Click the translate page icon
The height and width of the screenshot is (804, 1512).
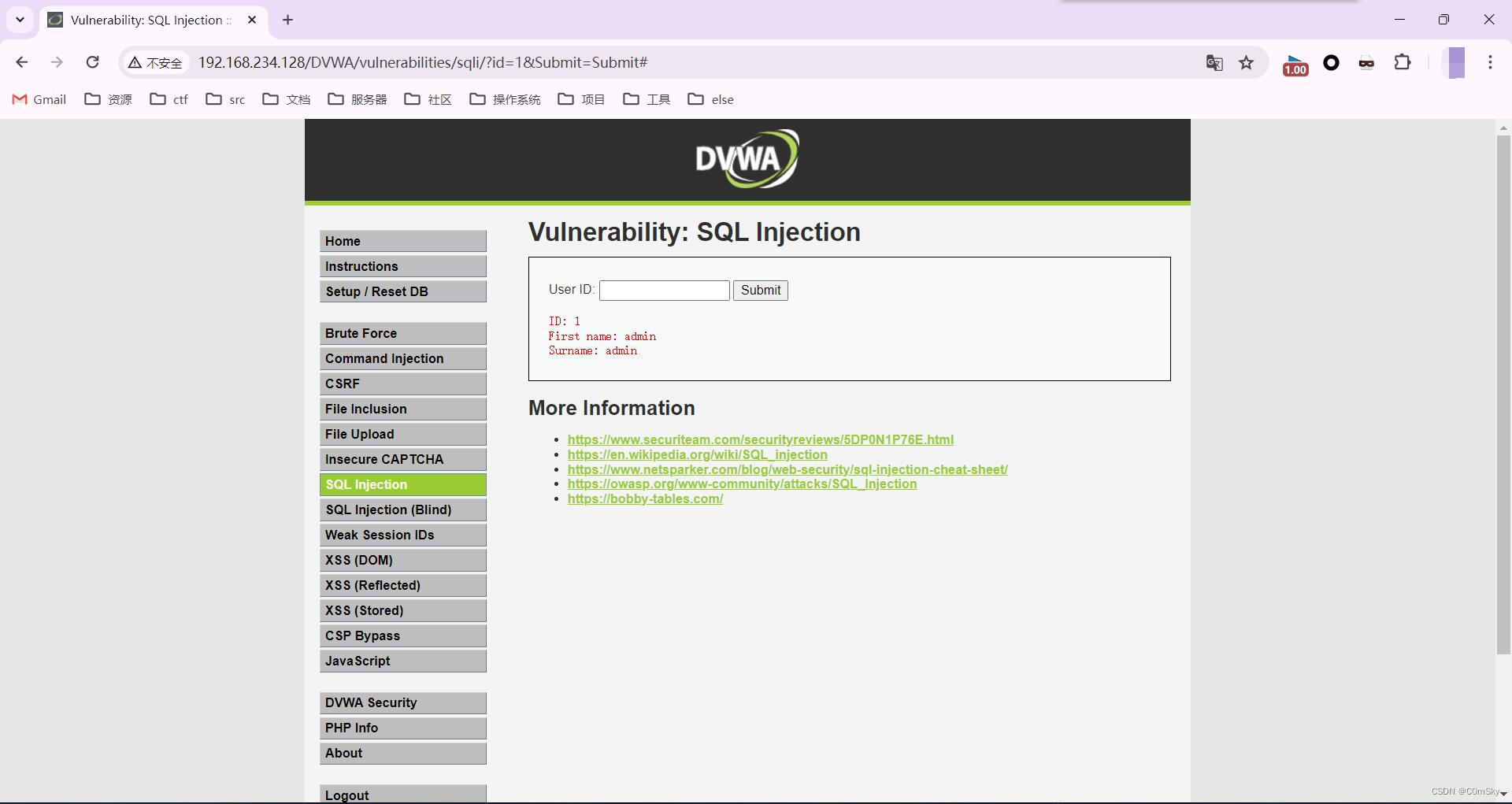[1214, 62]
